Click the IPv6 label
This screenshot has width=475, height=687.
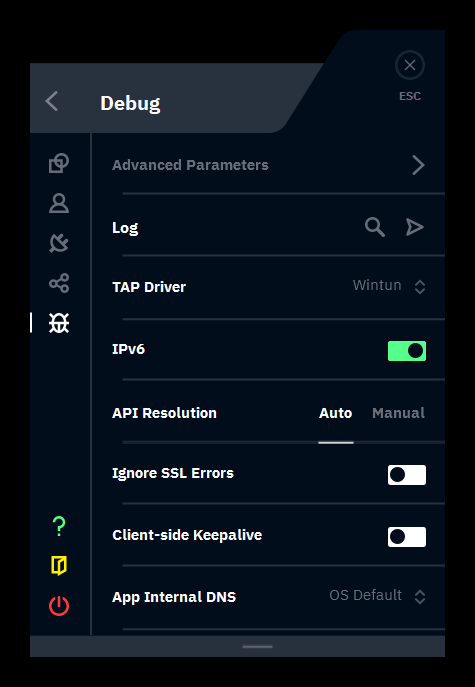pyautogui.click(x=128, y=350)
